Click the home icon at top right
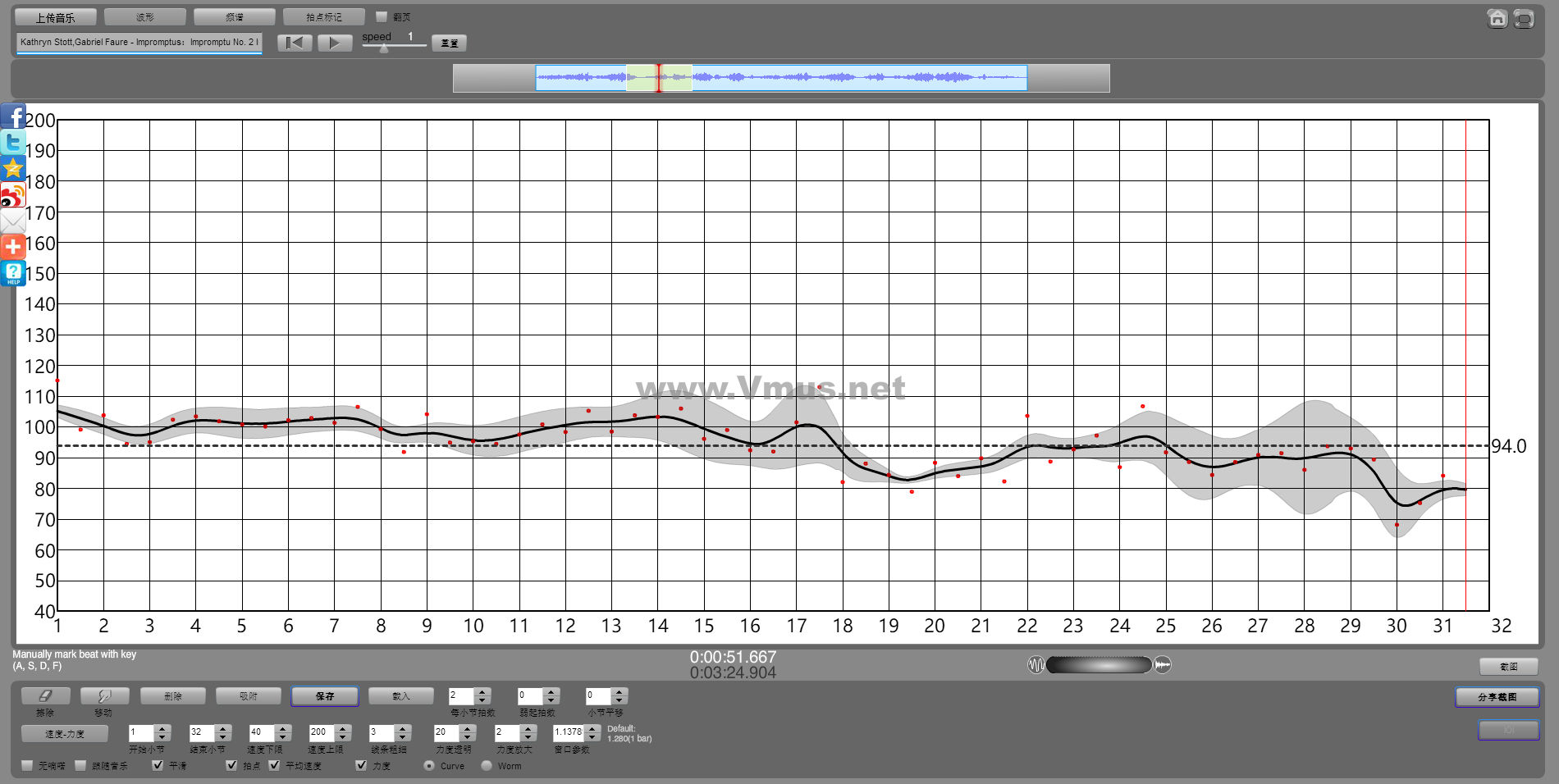This screenshot has width=1559, height=784. click(x=1497, y=18)
